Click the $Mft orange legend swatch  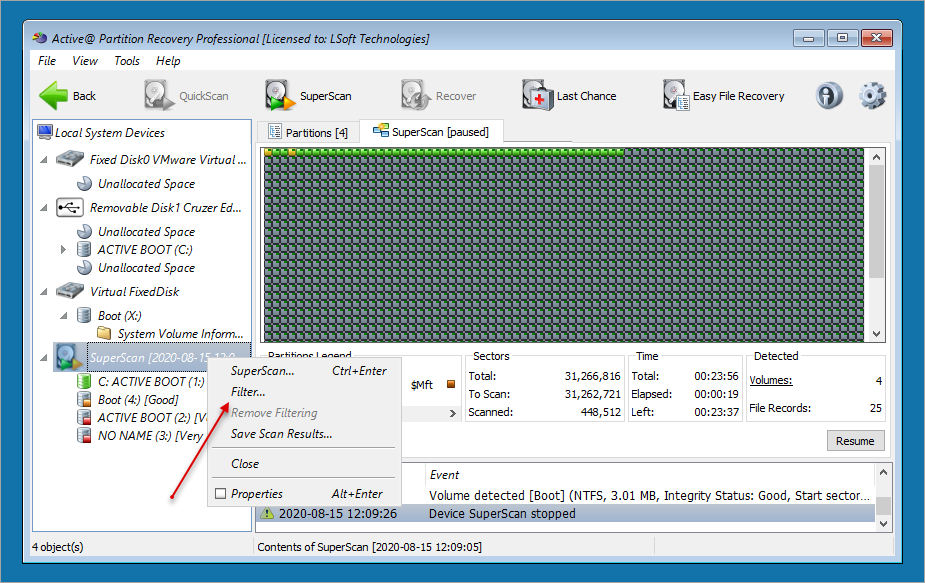pos(451,384)
